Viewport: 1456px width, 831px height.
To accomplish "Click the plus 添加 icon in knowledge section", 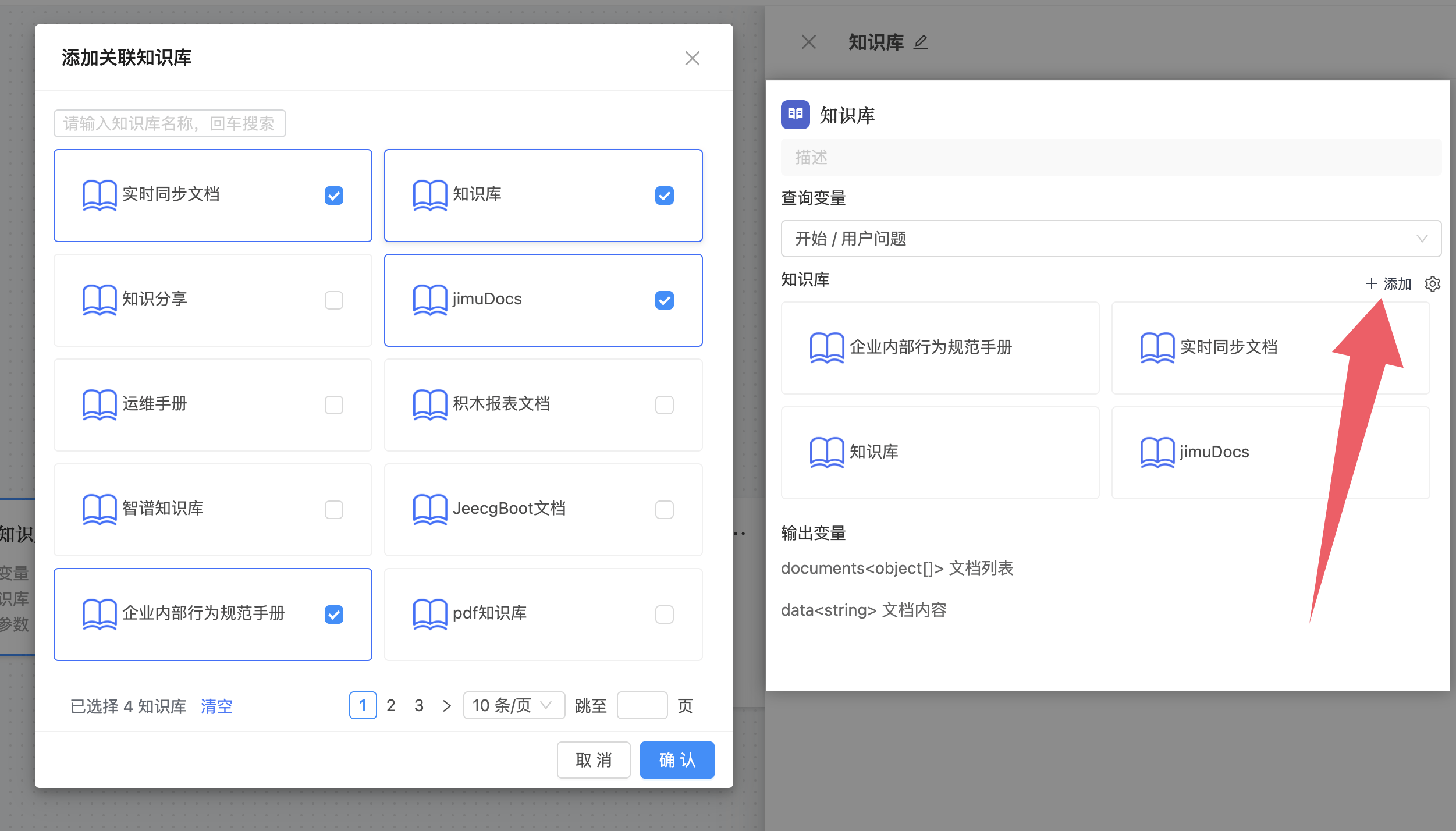I will [1371, 284].
